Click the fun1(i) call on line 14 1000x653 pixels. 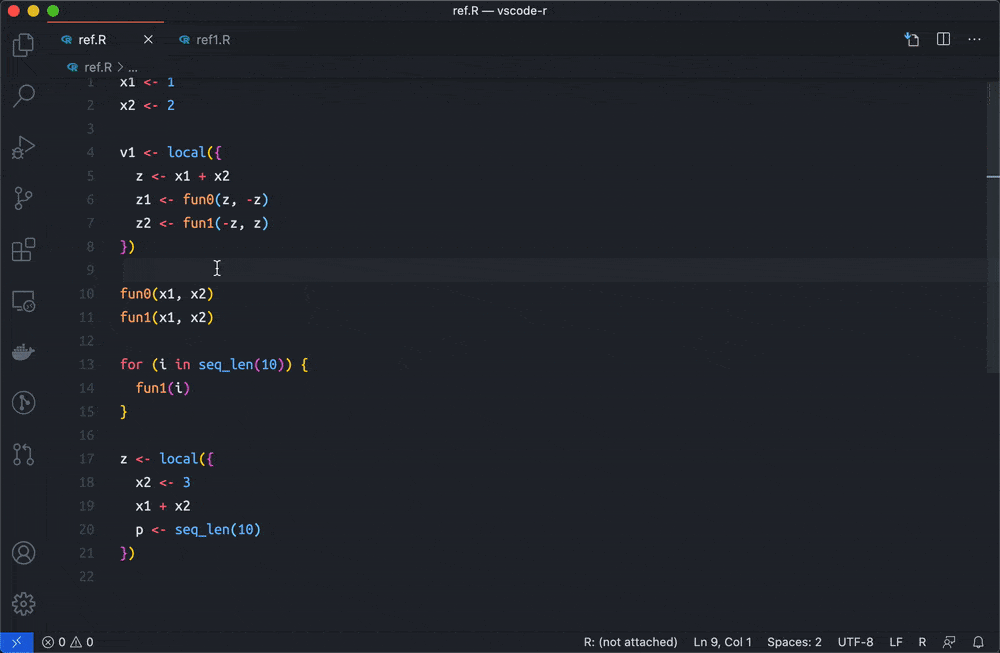163,388
